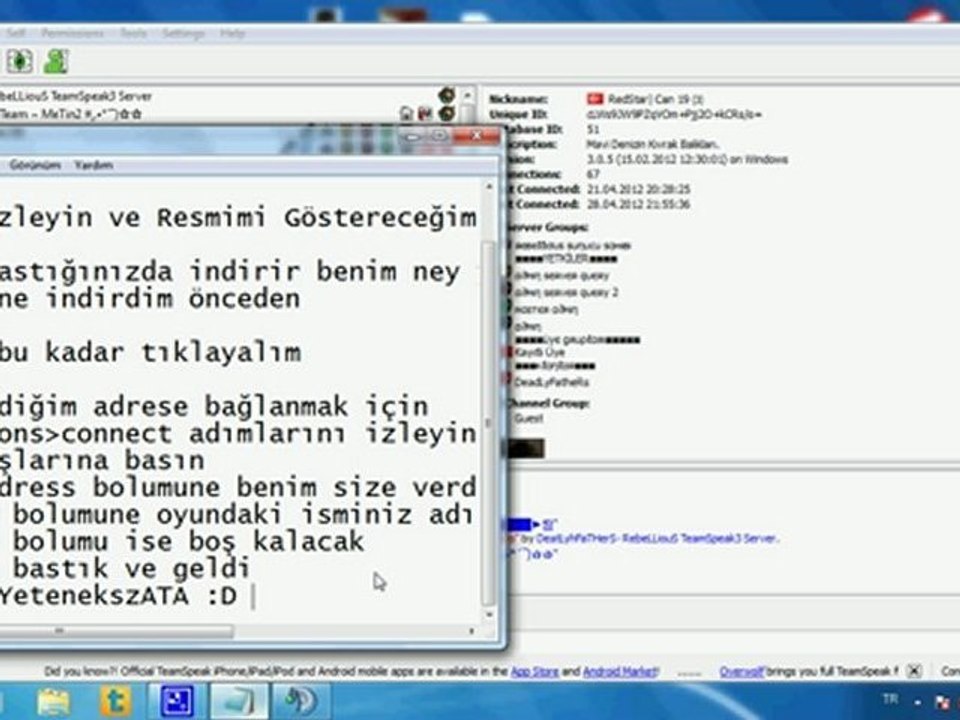Click Notepad vertical scrollbar down arrow
Viewport: 960px width, 720px height.
[489, 615]
